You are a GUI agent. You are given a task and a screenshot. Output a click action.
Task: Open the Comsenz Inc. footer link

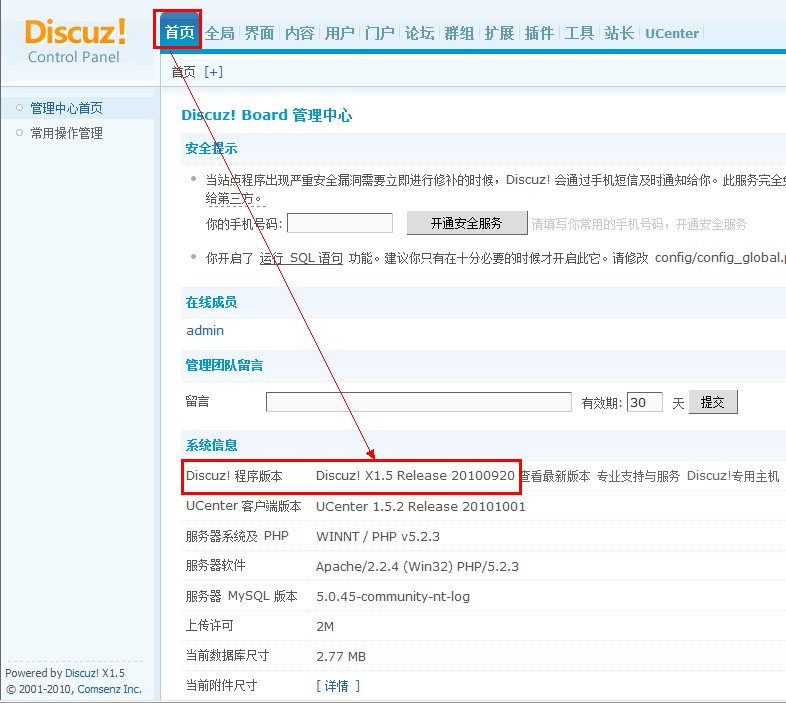click(109, 689)
